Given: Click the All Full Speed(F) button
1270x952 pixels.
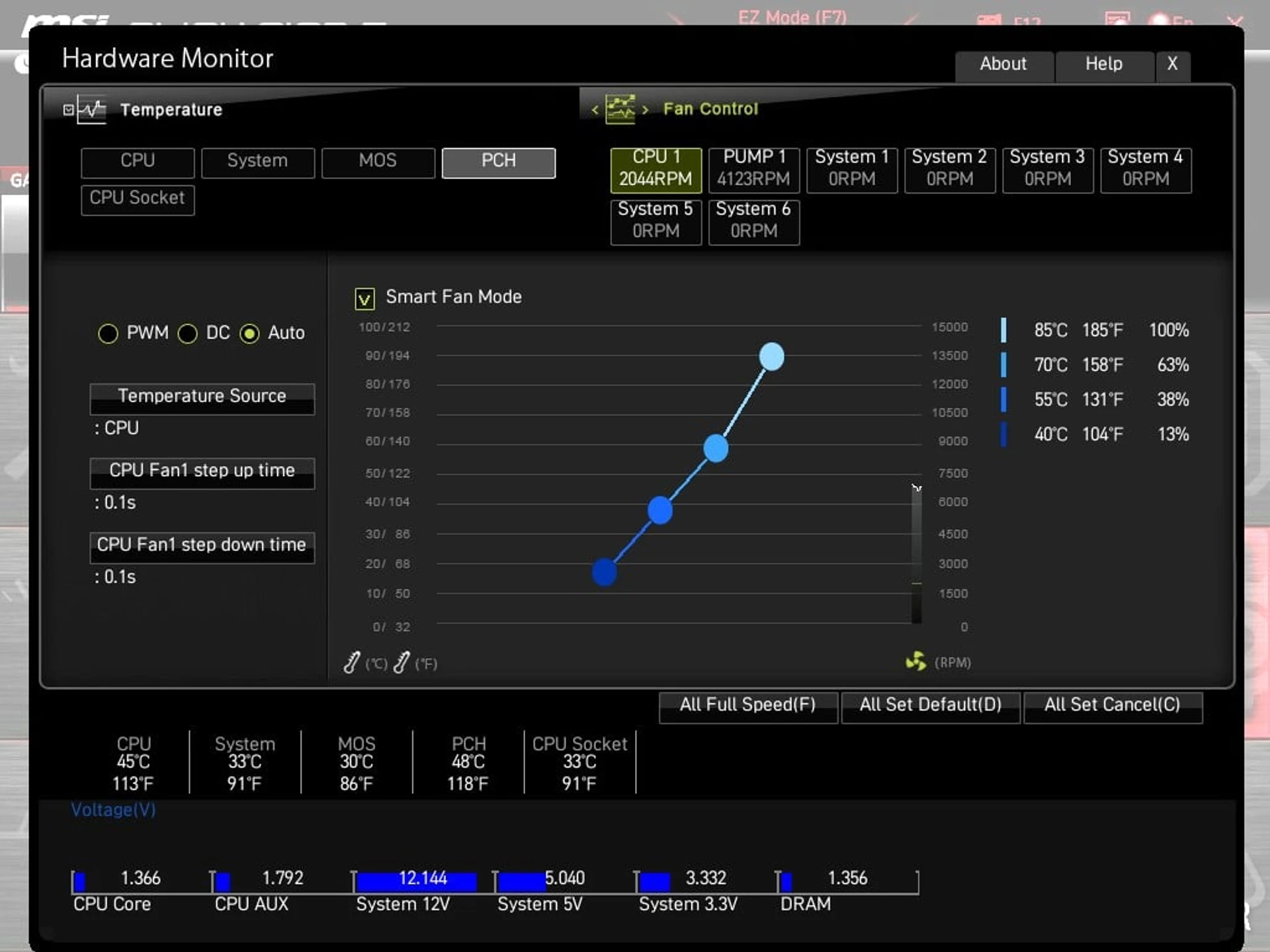Looking at the screenshot, I should point(748,707).
